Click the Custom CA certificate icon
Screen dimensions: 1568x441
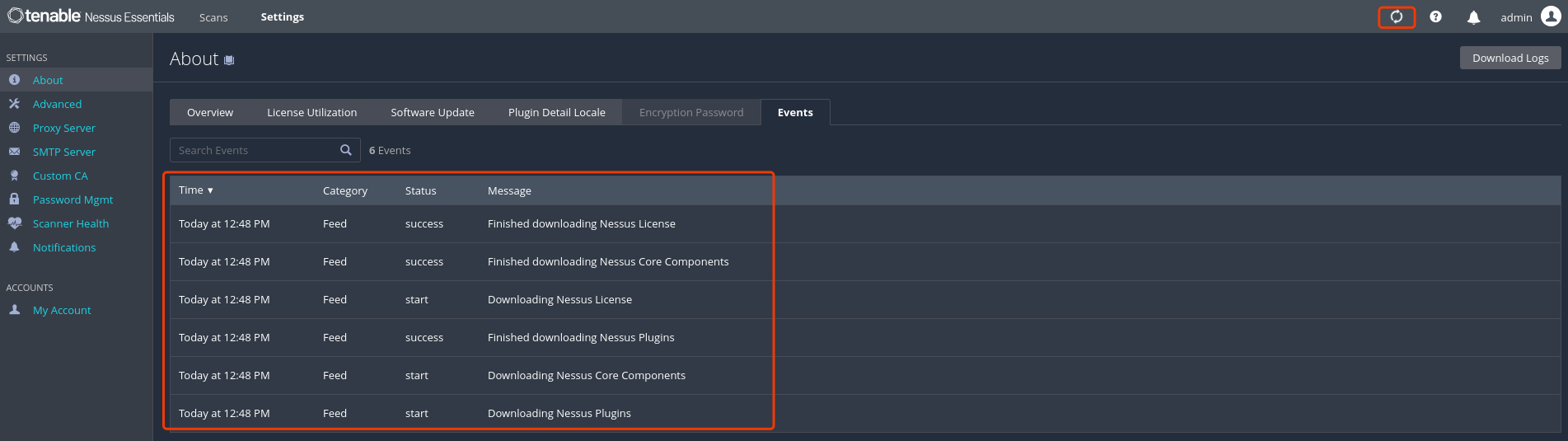coord(14,176)
